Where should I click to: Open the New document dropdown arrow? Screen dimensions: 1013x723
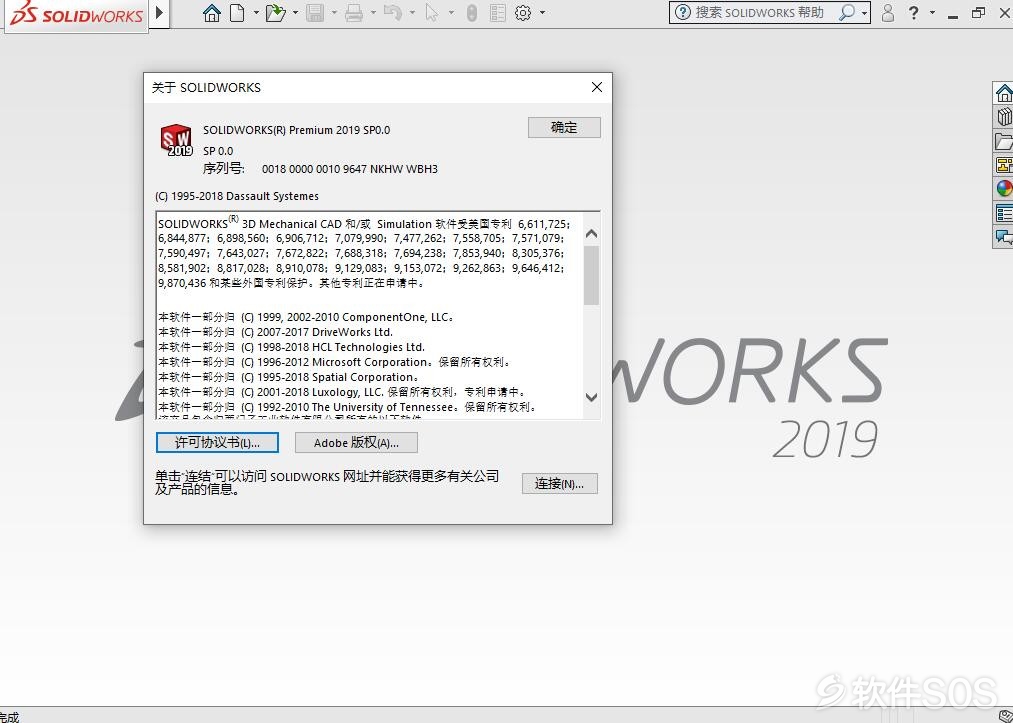tap(256, 12)
